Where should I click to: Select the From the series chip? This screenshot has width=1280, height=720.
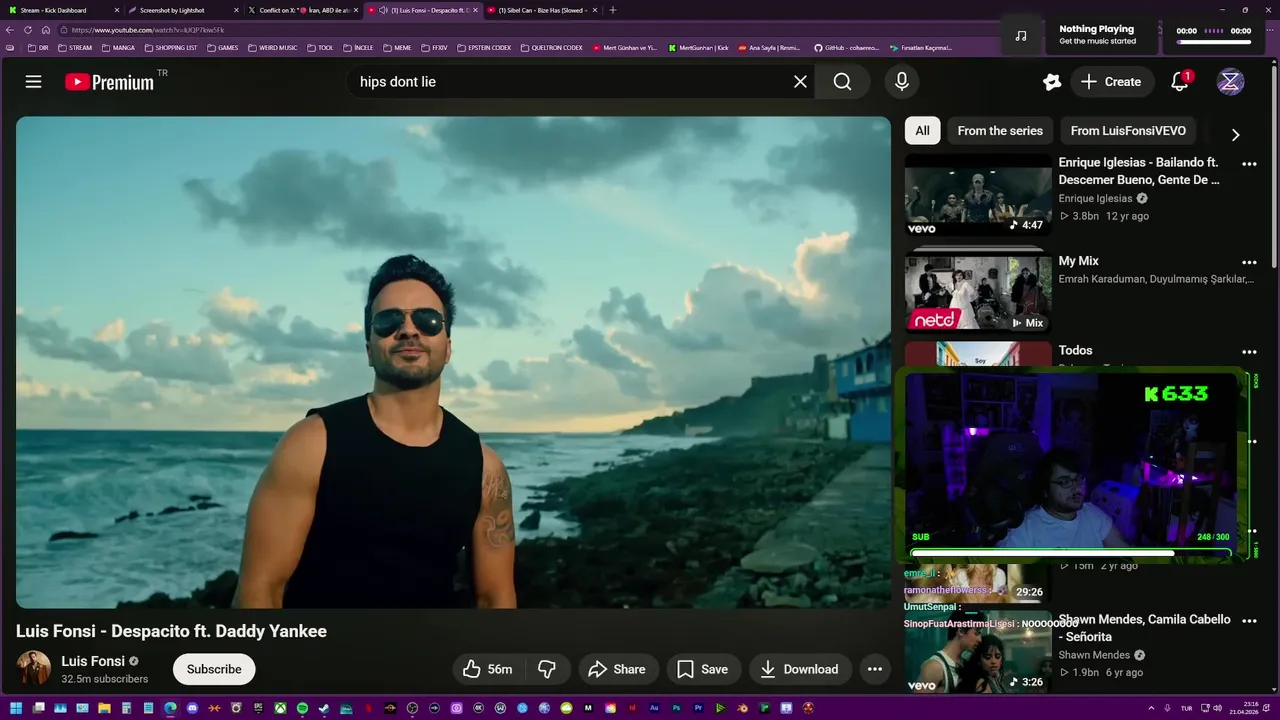pos(1000,131)
